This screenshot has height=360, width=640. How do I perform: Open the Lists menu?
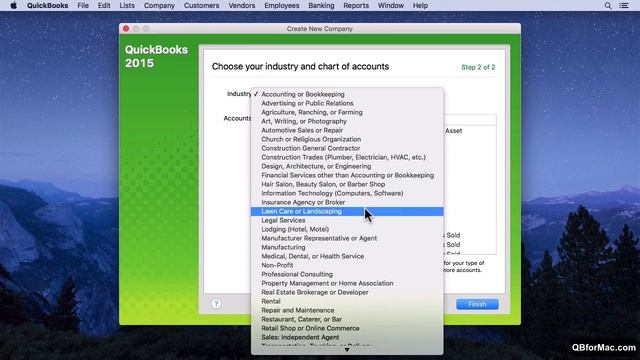127,6
